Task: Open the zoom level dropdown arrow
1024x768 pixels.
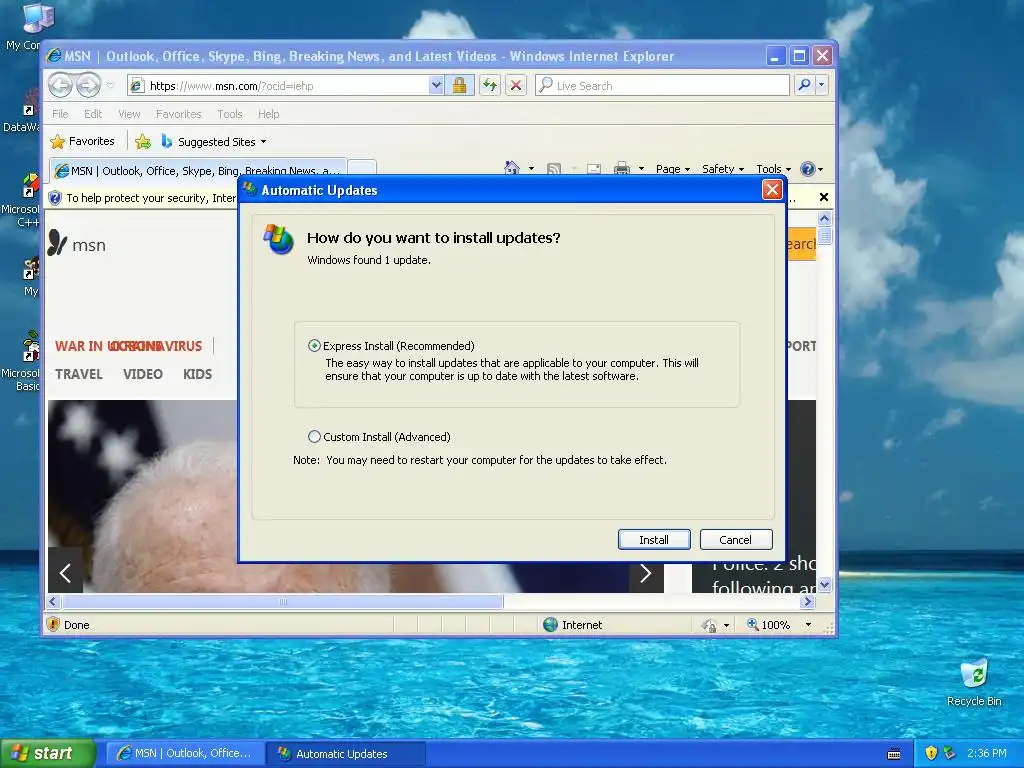Action: coord(808,625)
